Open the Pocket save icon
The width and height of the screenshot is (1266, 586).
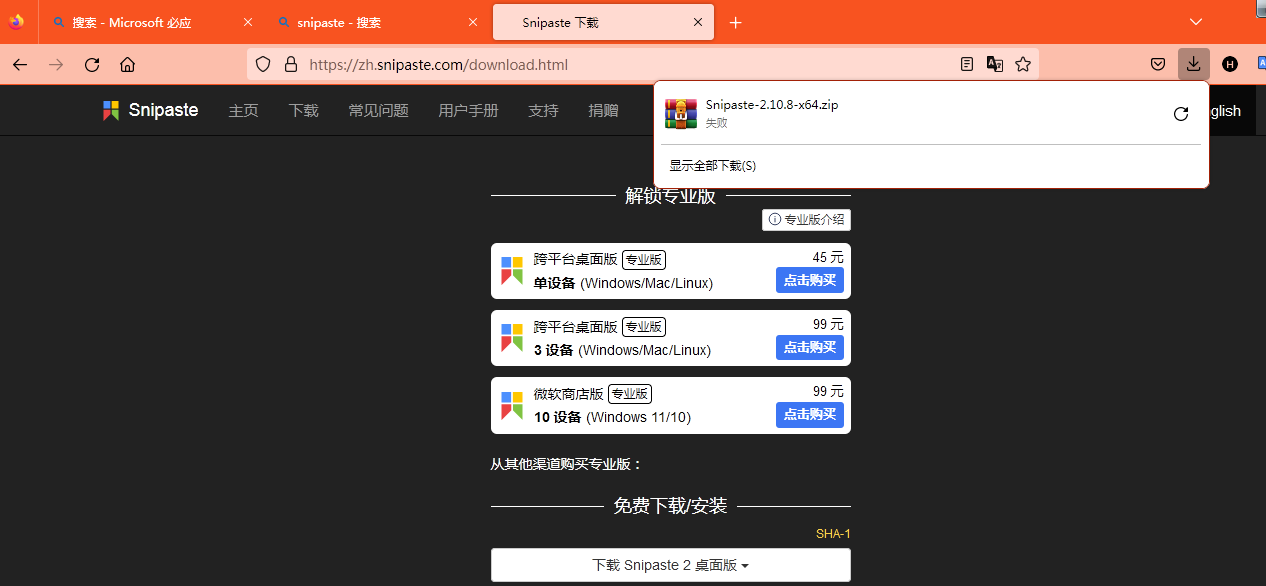coord(1158,65)
